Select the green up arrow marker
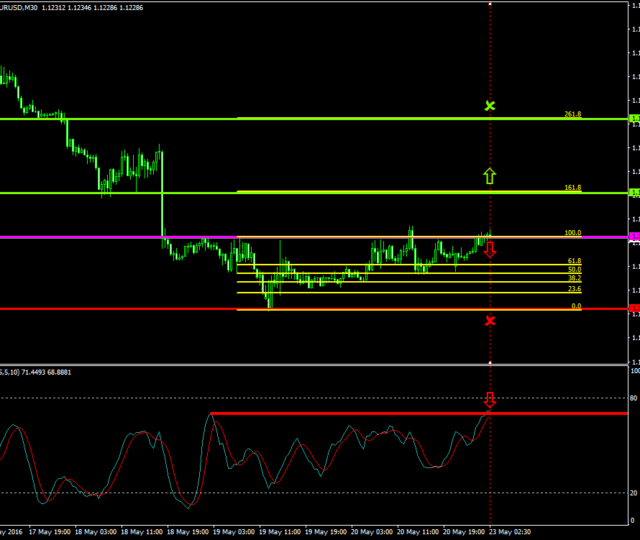This screenshot has height=540, width=640. click(489, 176)
